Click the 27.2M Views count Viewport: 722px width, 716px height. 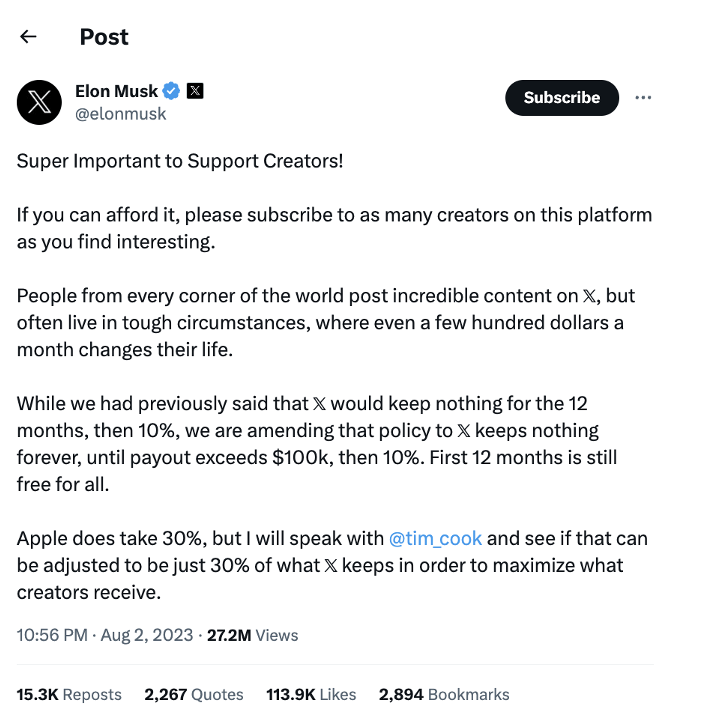(252, 635)
